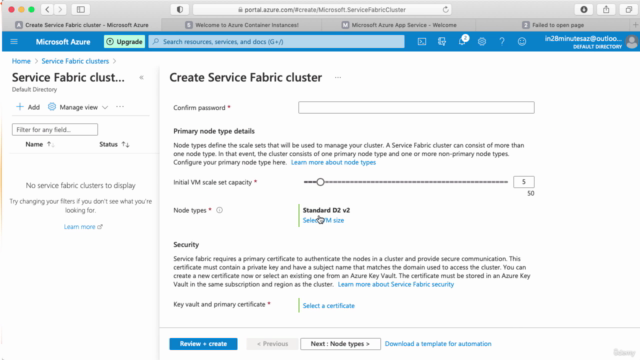
Task: Go to Next : Node types
Action: (340, 344)
